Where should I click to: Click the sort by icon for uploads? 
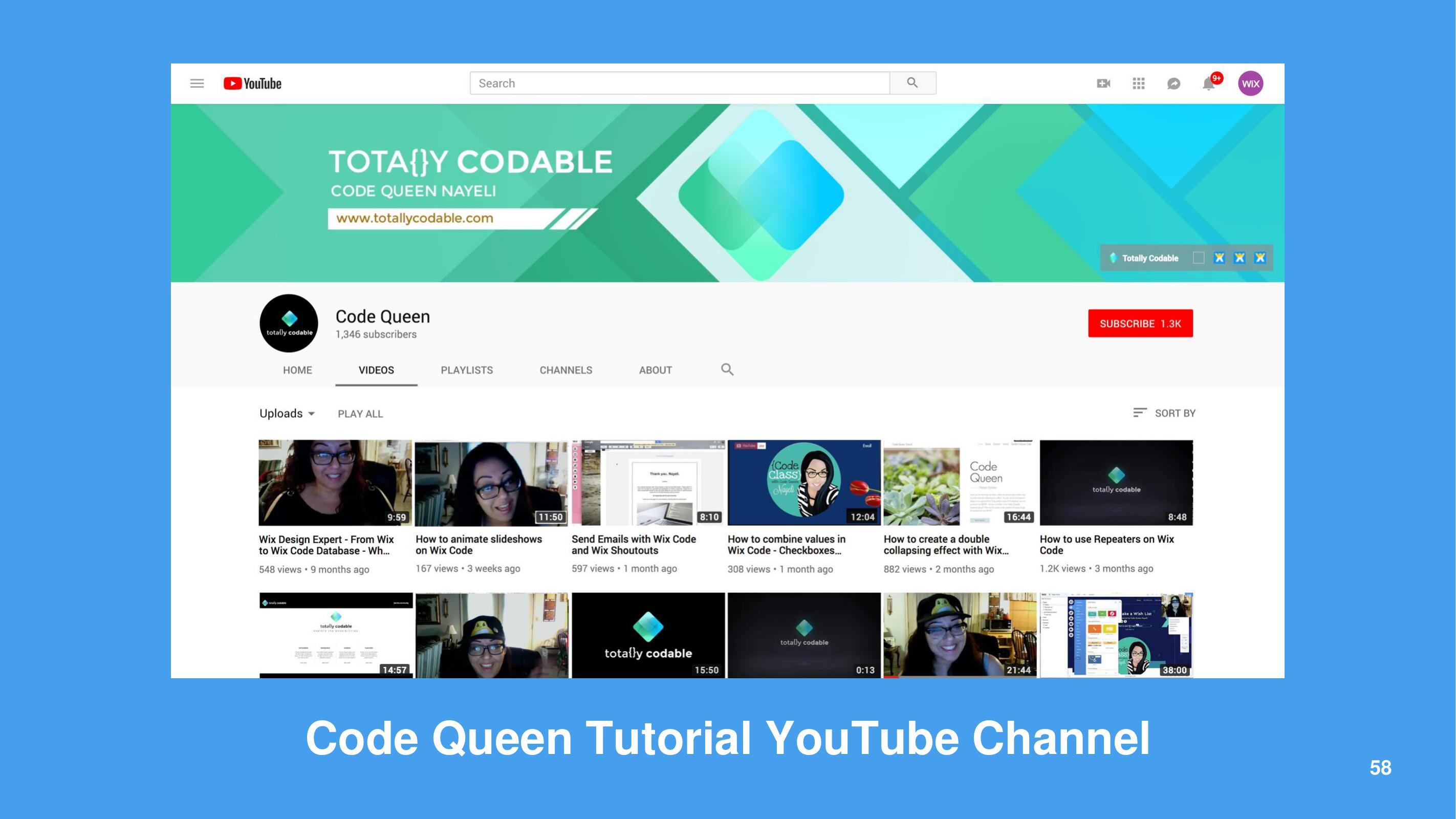(1140, 412)
